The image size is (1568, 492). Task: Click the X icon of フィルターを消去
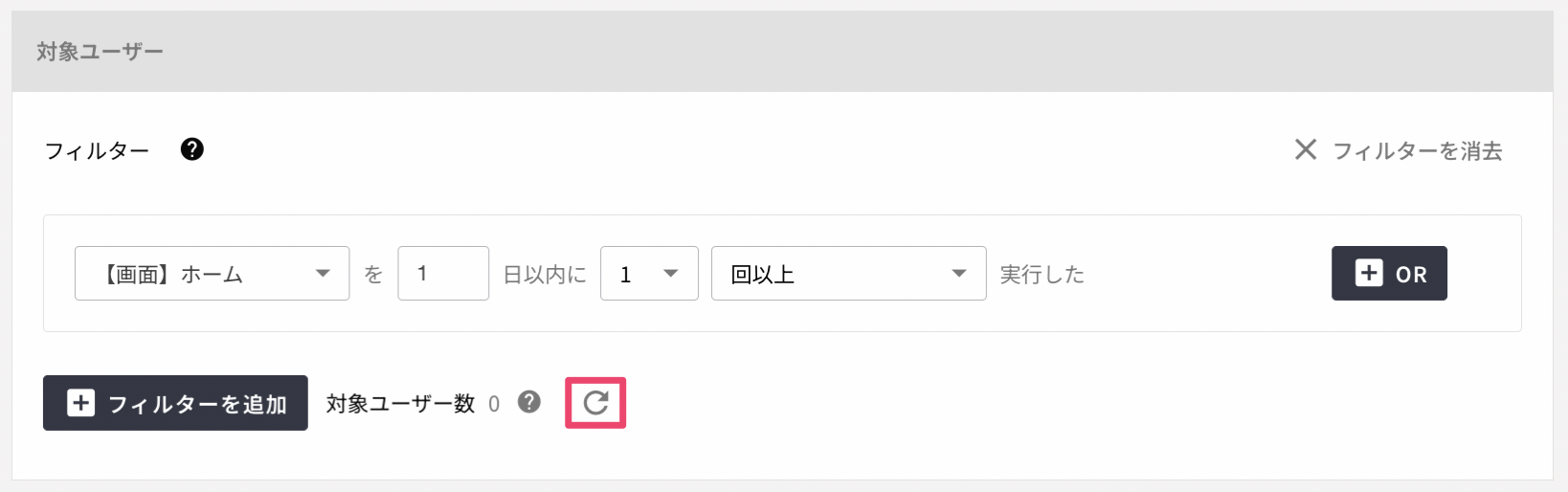click(1306, 149)
